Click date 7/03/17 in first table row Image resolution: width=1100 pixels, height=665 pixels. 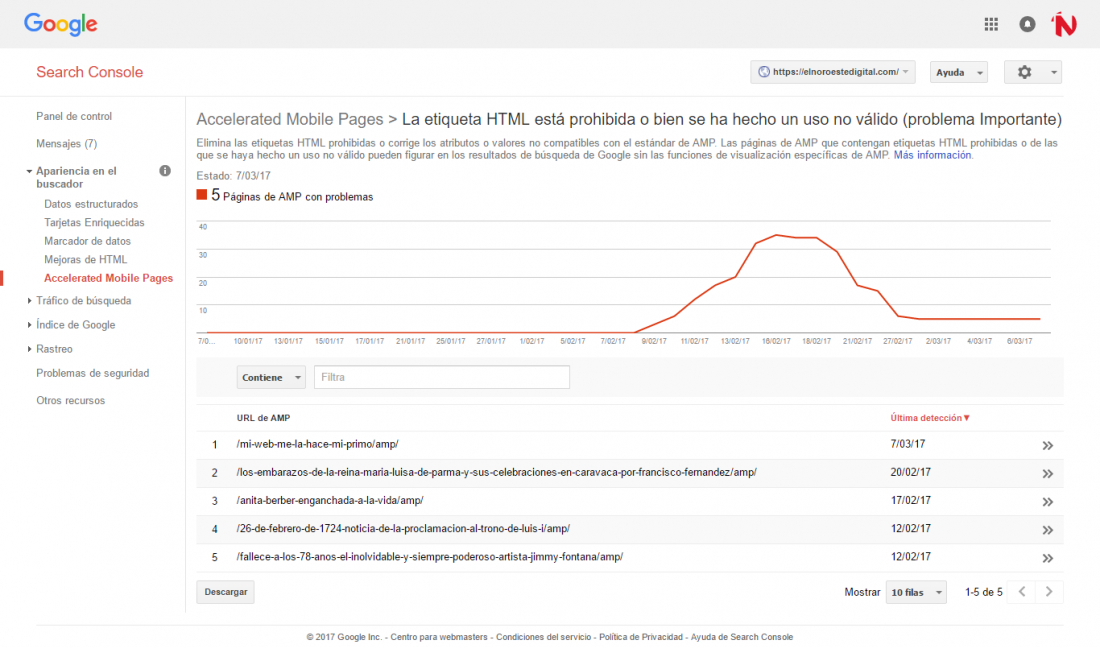(x=908, y=444)
